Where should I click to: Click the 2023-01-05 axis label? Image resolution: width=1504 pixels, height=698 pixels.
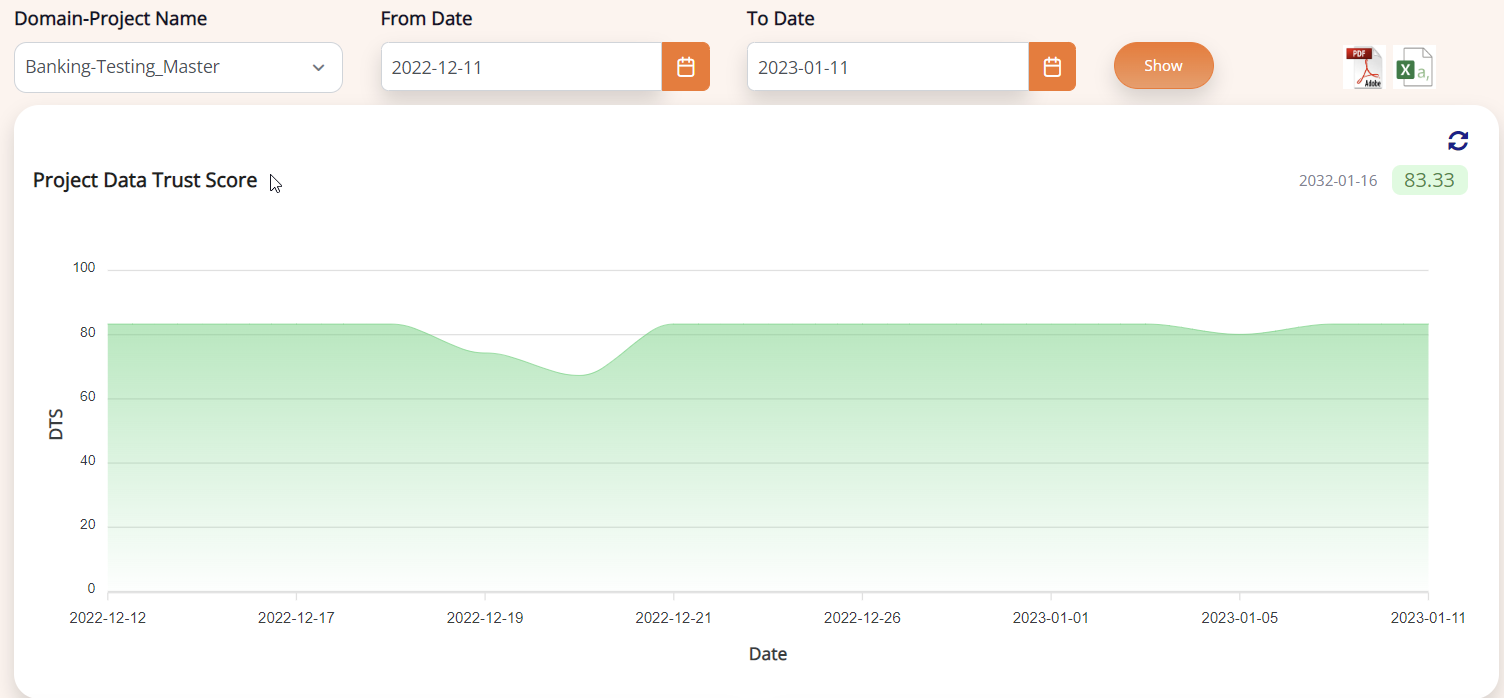click(1240, 618)
